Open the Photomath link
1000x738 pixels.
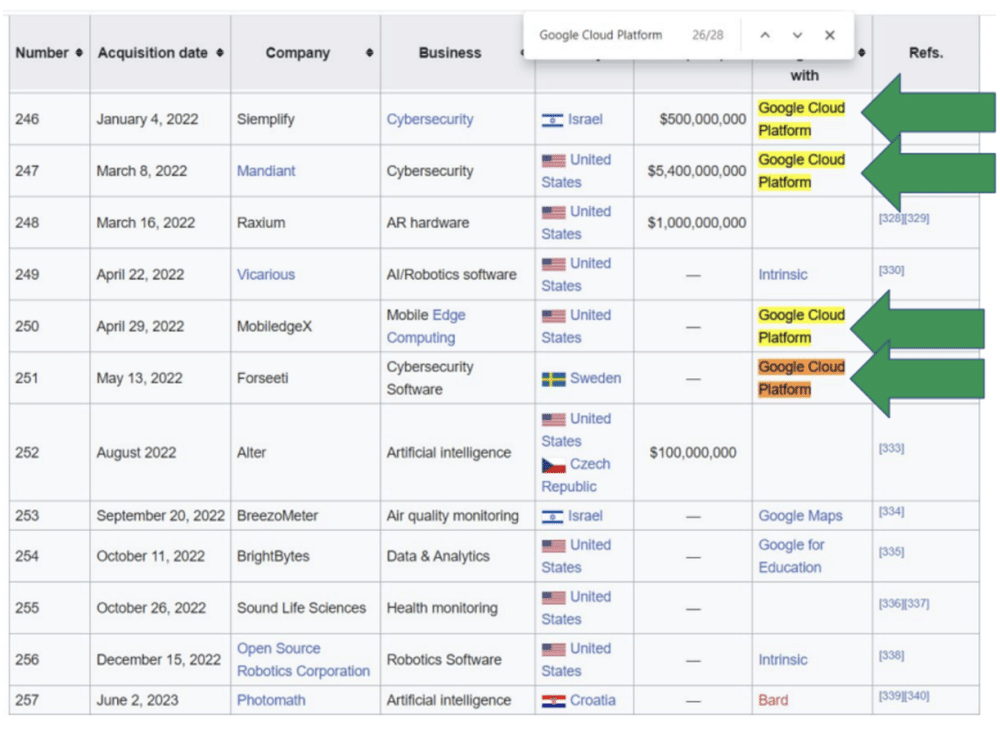[x=271, y=700]
